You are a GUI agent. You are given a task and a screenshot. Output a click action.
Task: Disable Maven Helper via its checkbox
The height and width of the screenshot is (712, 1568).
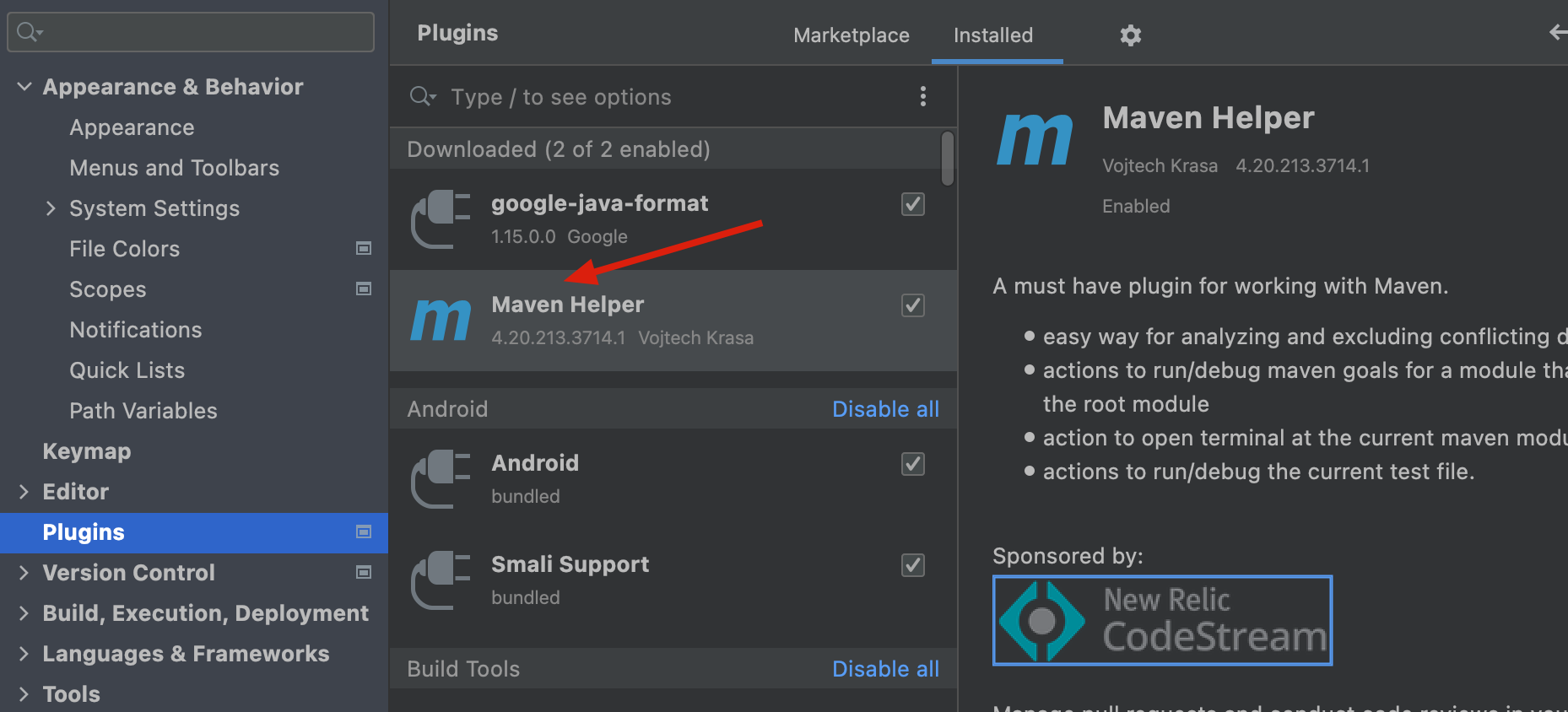912,305
